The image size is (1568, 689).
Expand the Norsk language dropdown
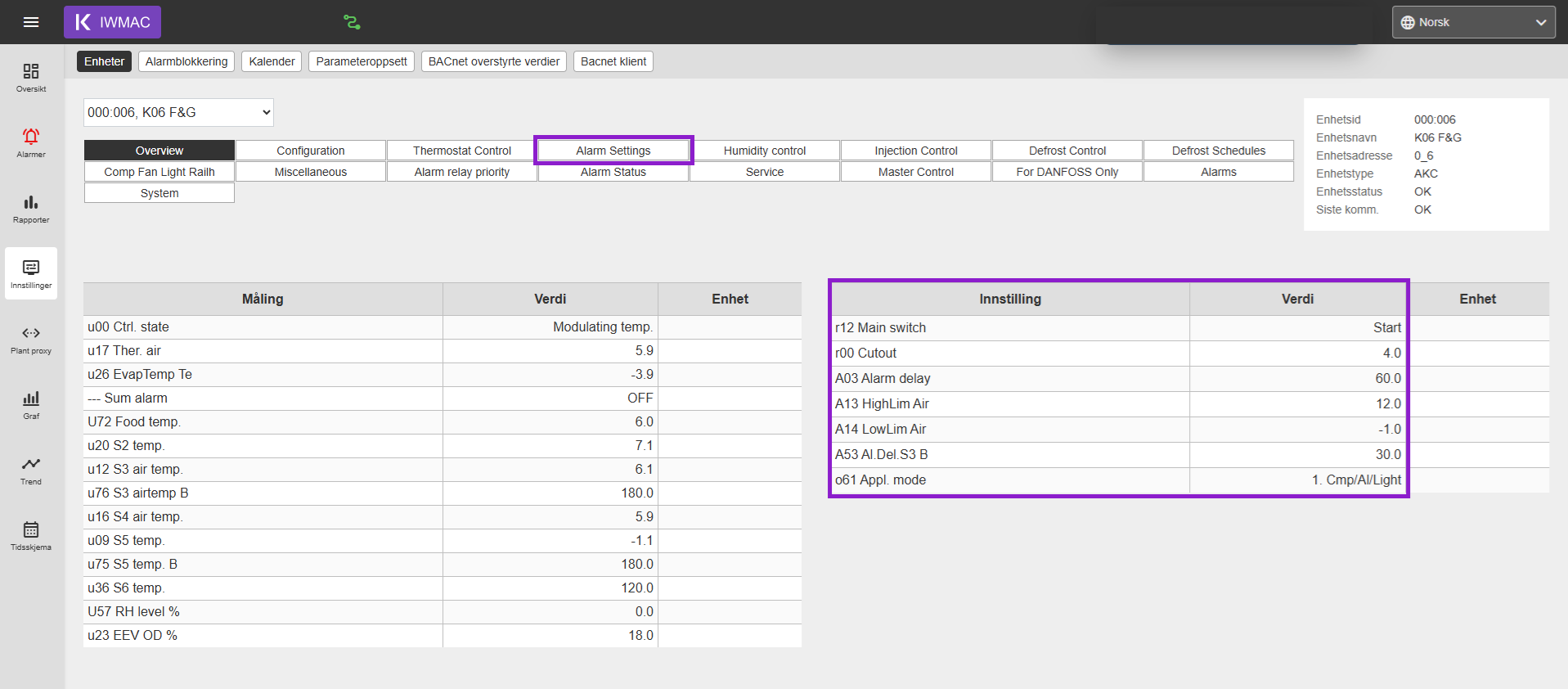coord(1473,22)
